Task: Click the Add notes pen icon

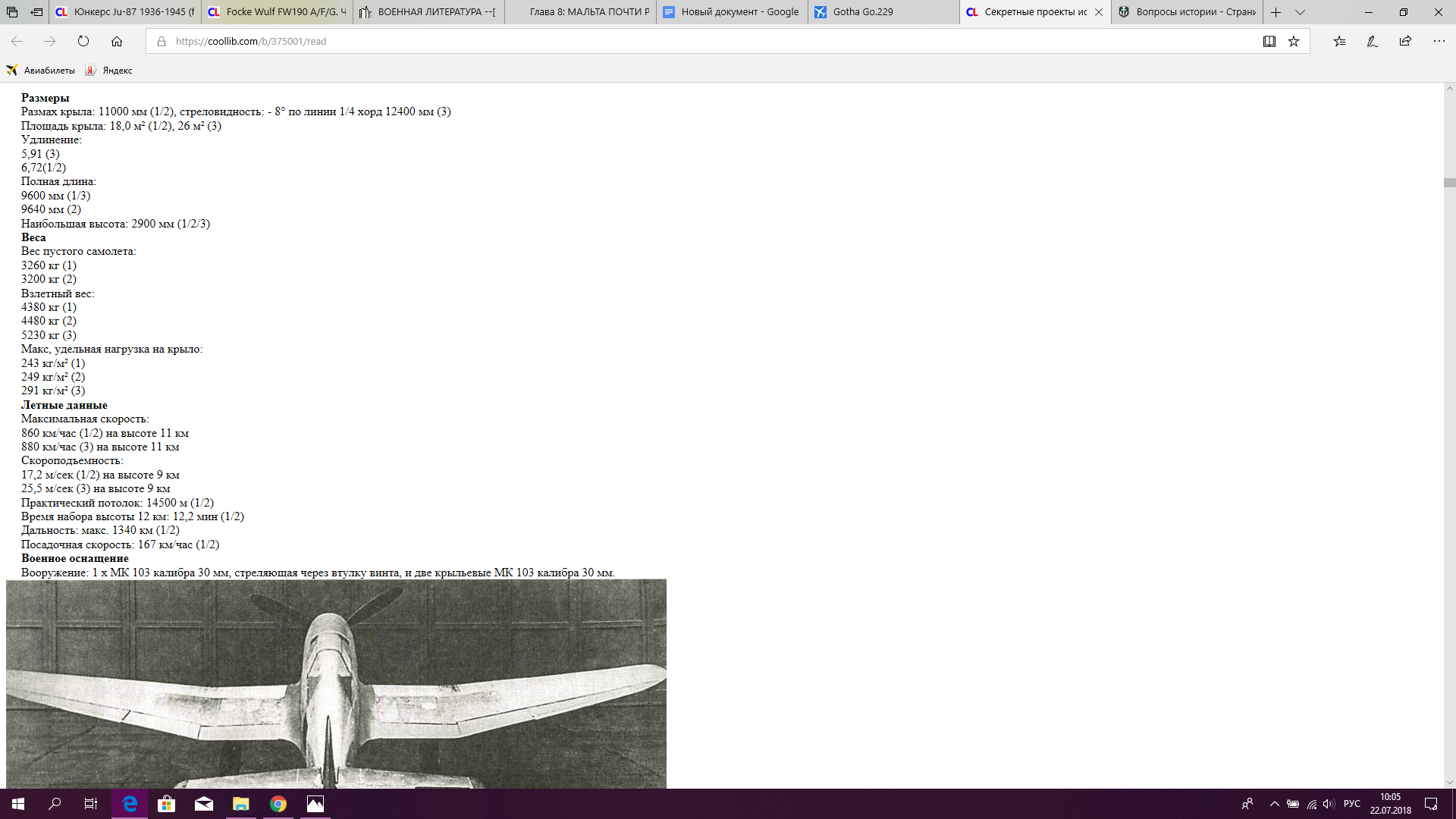Action: 1373,42
